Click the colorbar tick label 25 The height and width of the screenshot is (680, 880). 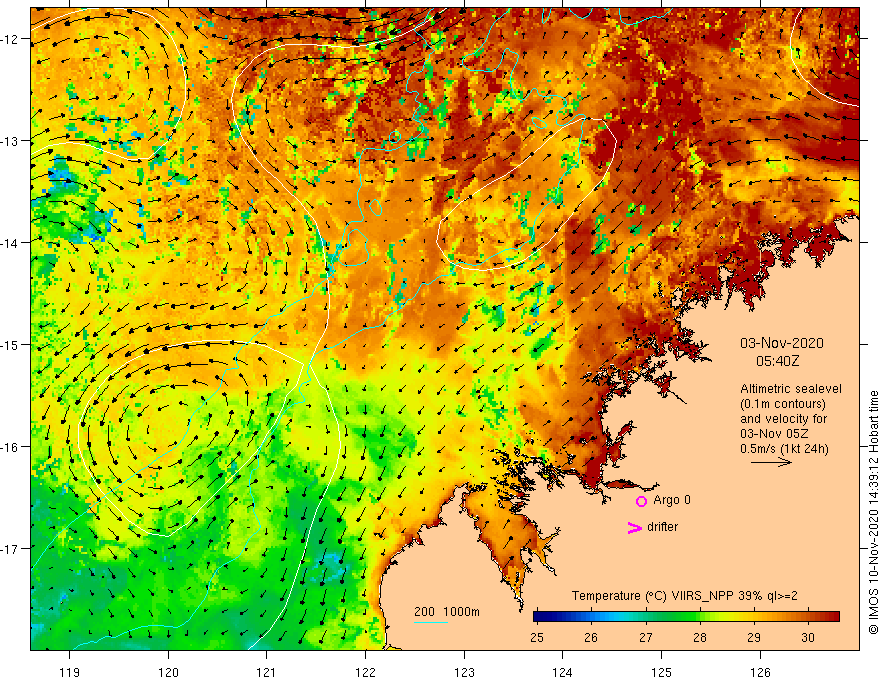tap(537, 637)
